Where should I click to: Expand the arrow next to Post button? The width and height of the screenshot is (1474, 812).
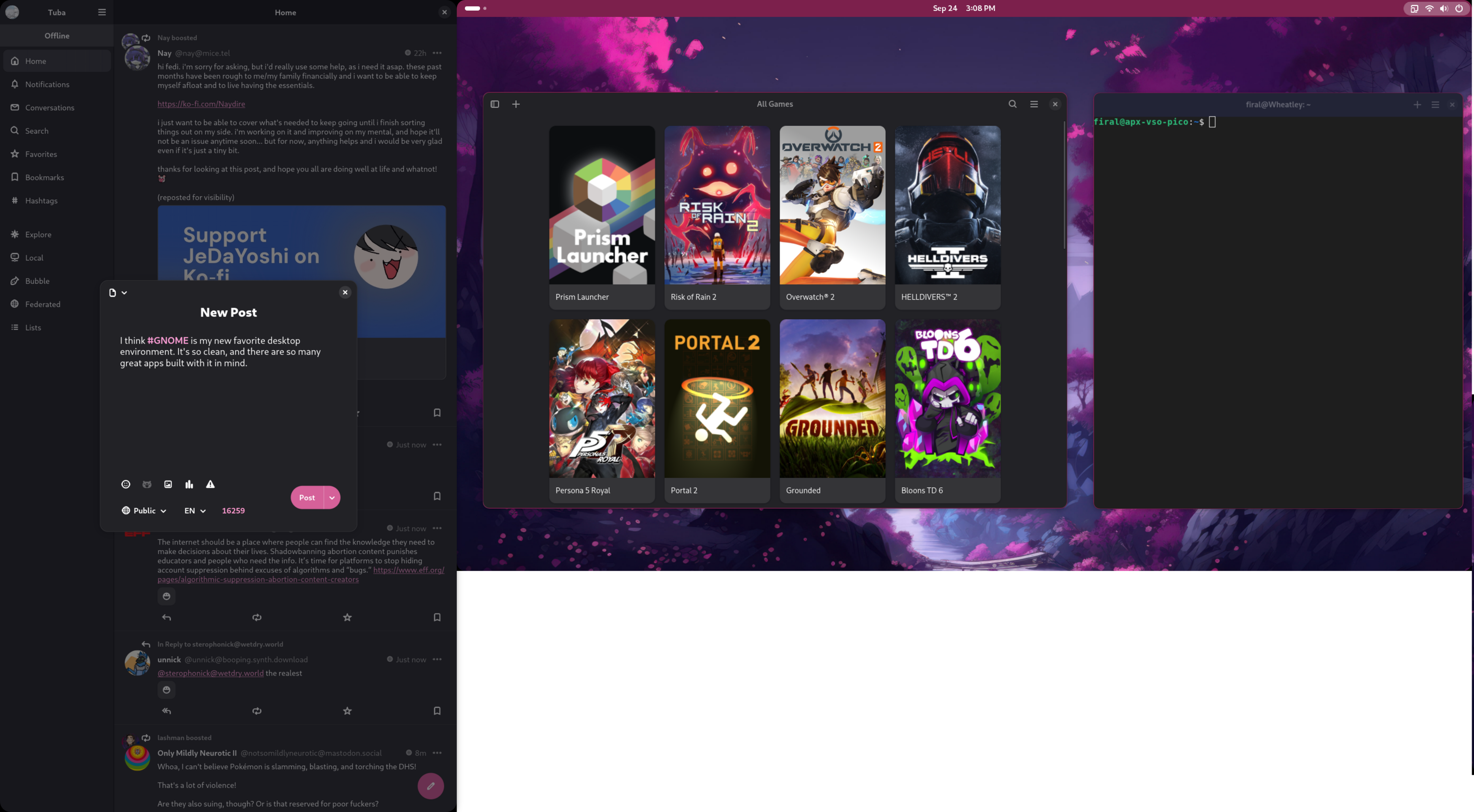[332, 497]
